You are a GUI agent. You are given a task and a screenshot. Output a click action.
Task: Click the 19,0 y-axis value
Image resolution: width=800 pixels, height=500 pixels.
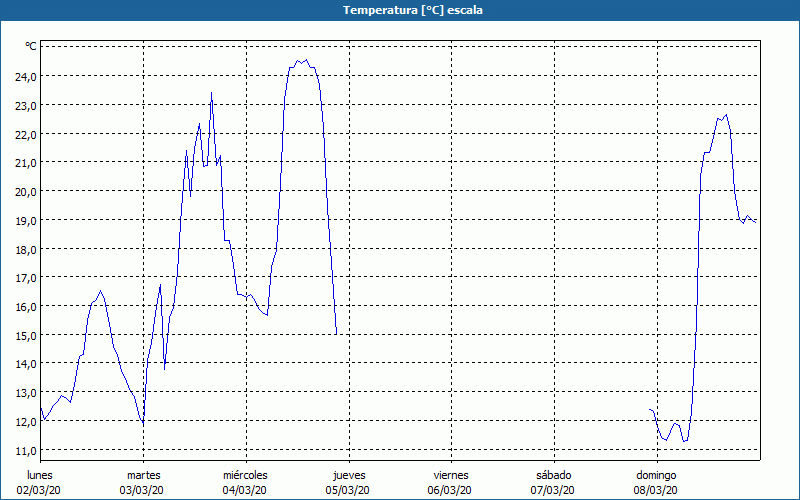pyautogui.click(x=26, y=220)
